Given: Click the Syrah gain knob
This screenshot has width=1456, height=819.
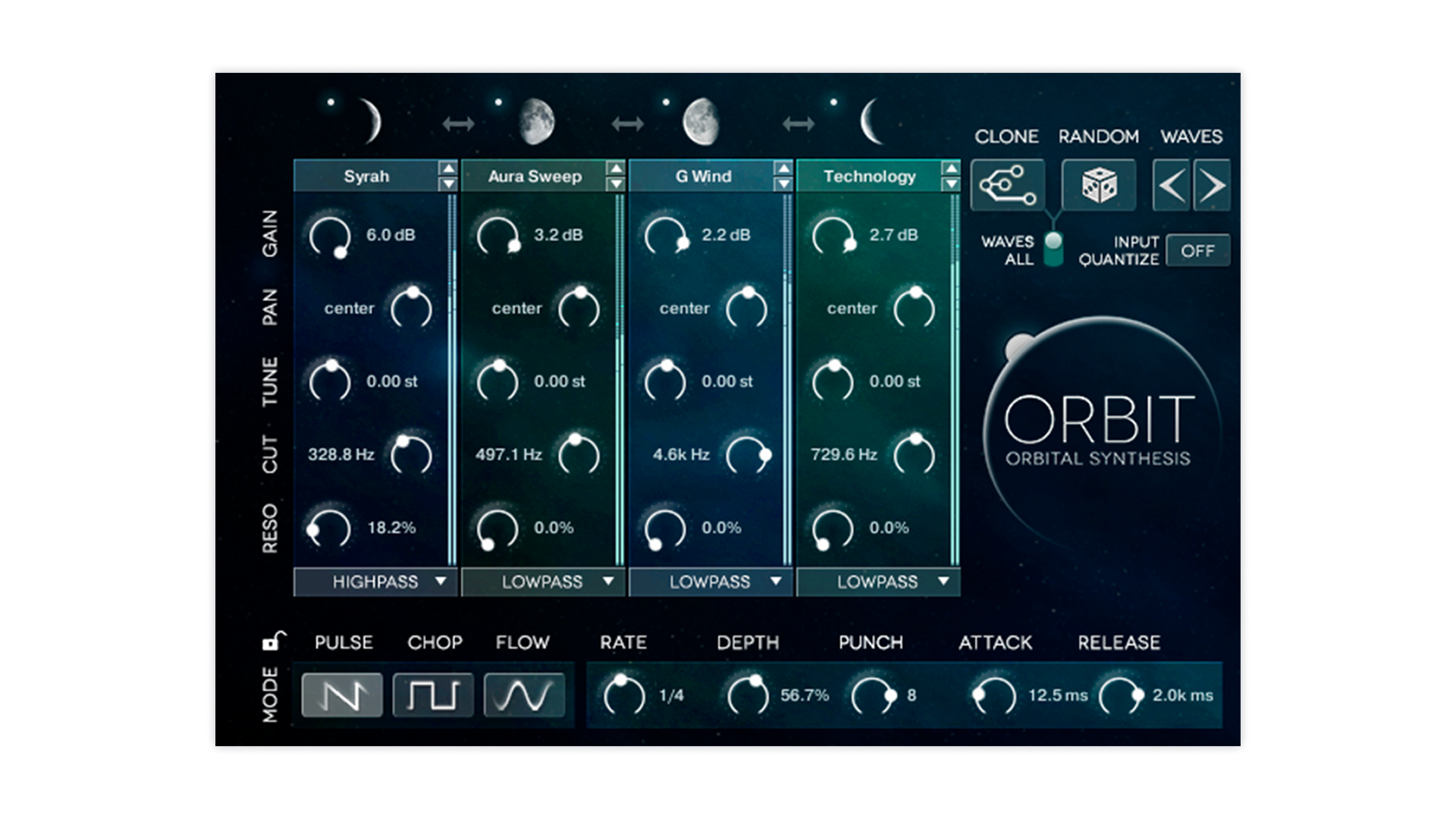Looking at the screenshot, I should coord(330,236).
